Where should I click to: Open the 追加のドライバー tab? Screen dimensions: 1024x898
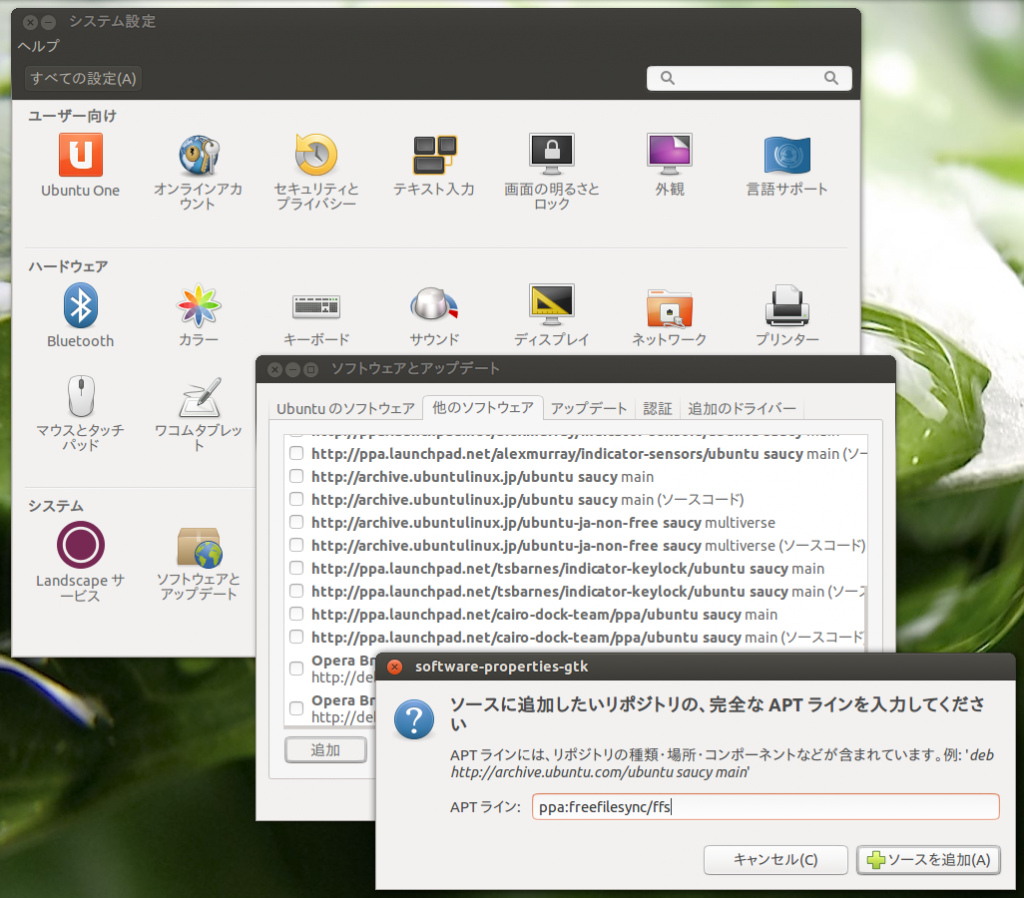coord(742,408)
